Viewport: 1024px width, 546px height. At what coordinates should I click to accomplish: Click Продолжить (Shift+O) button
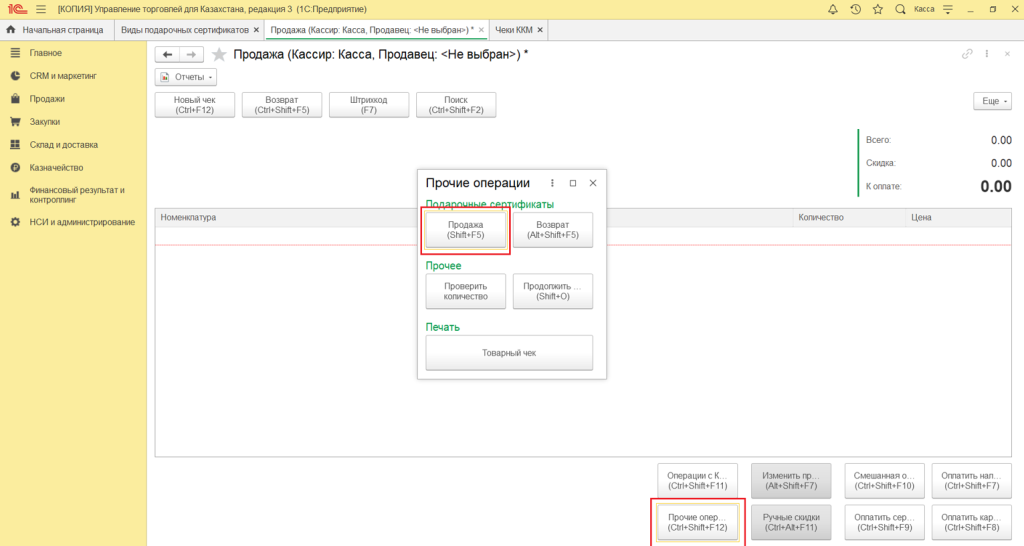point(552,291)
